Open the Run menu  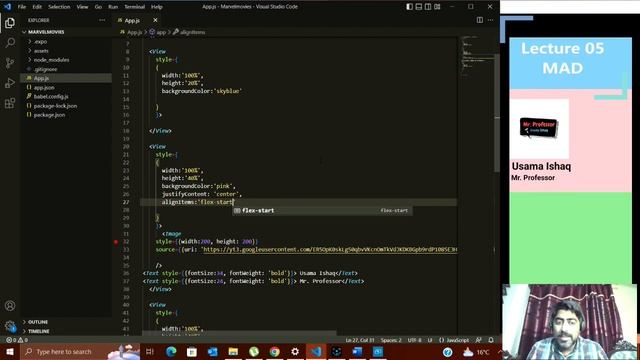(x=113, y=7)
